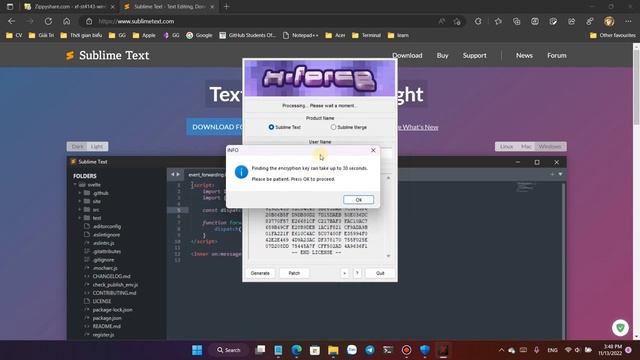Click the Sublime Text logo in the site header
Screen dimensions: 640x360
[x=107, y=56]
